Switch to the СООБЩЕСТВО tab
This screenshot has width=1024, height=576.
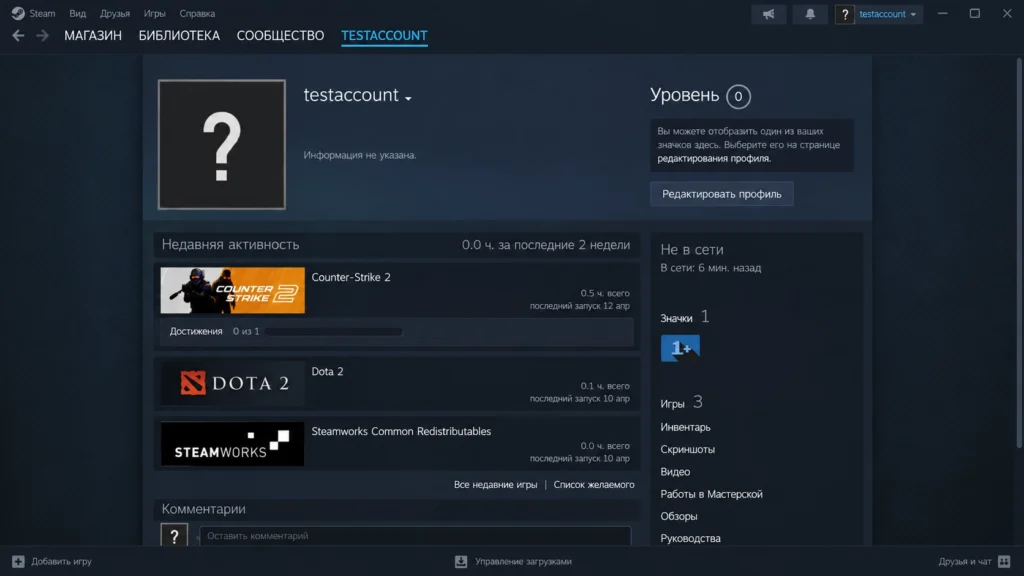[280, 36]
